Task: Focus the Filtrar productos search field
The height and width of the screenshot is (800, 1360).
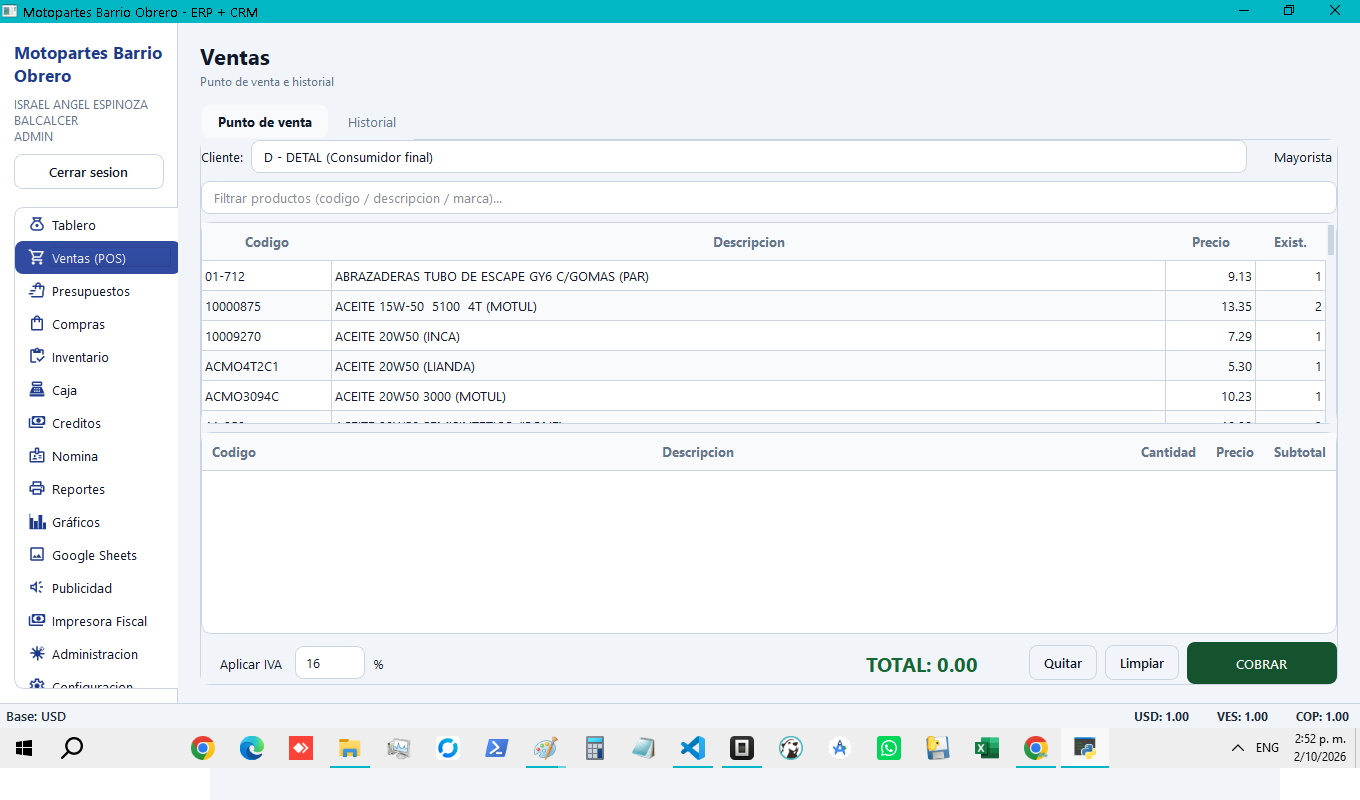Action: (769, 198)
